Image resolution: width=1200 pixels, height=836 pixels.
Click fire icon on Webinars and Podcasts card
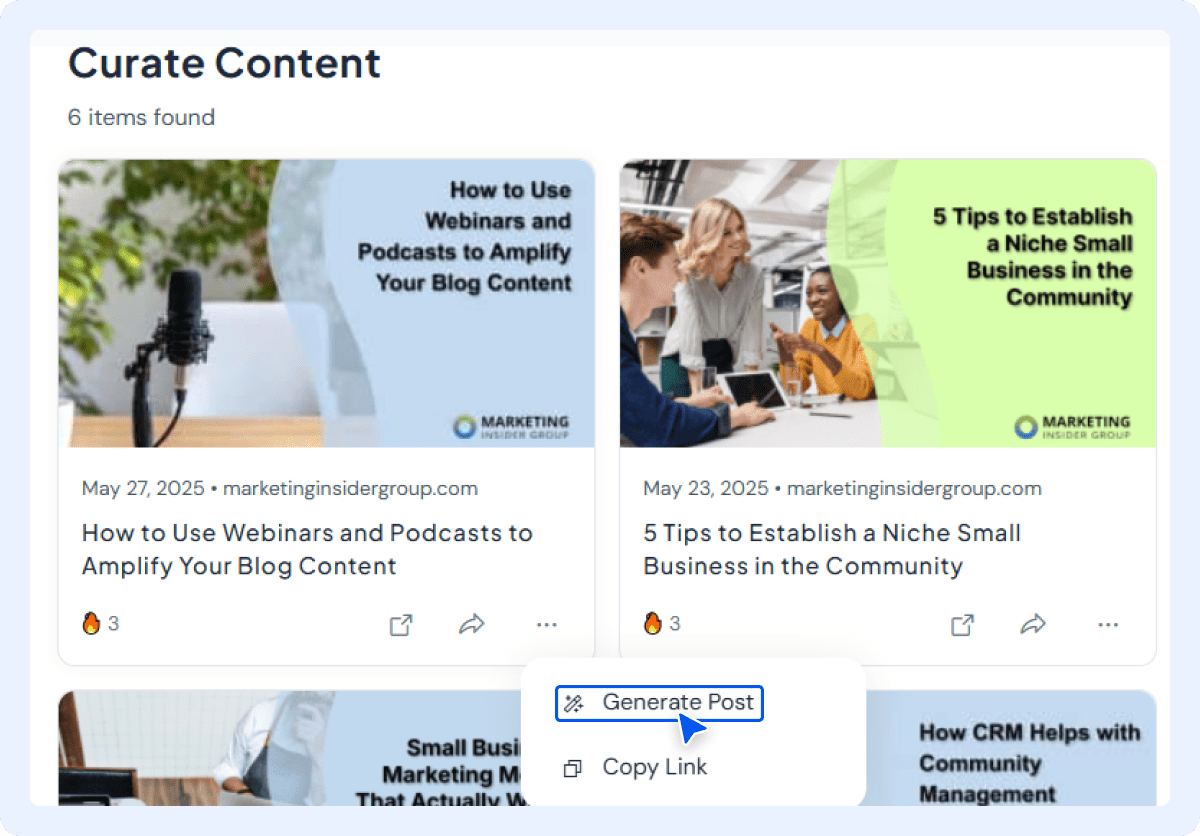click(92, 624)
